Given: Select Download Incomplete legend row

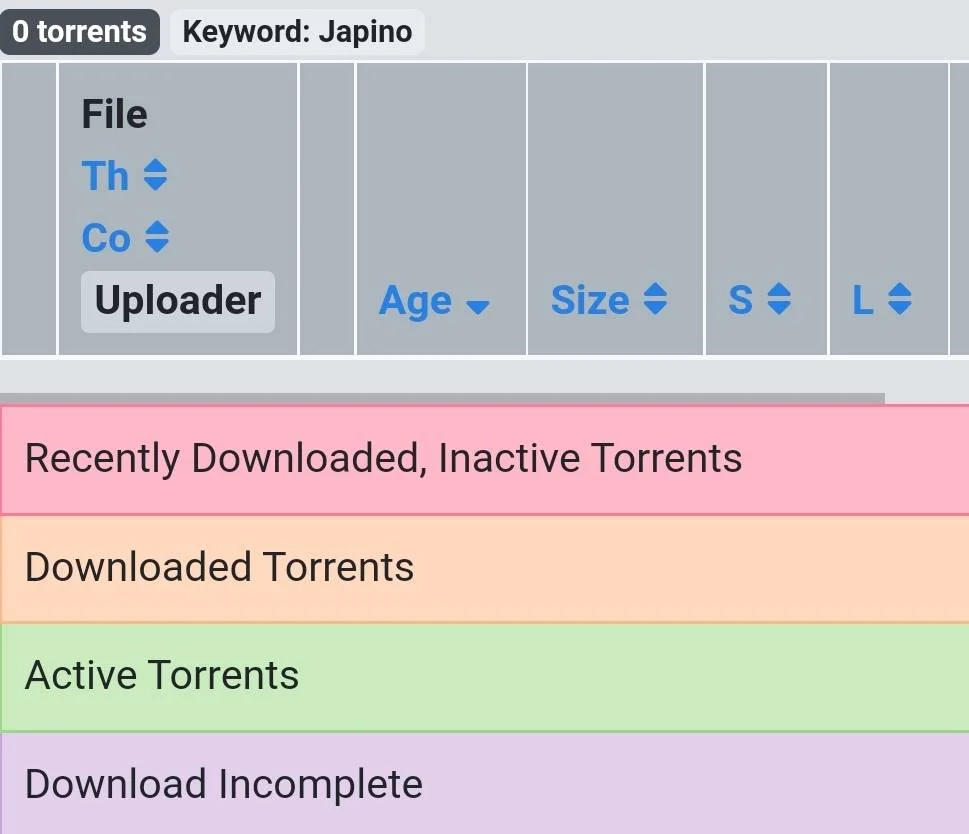Looking at the screenshot, I should click(484, 783).
